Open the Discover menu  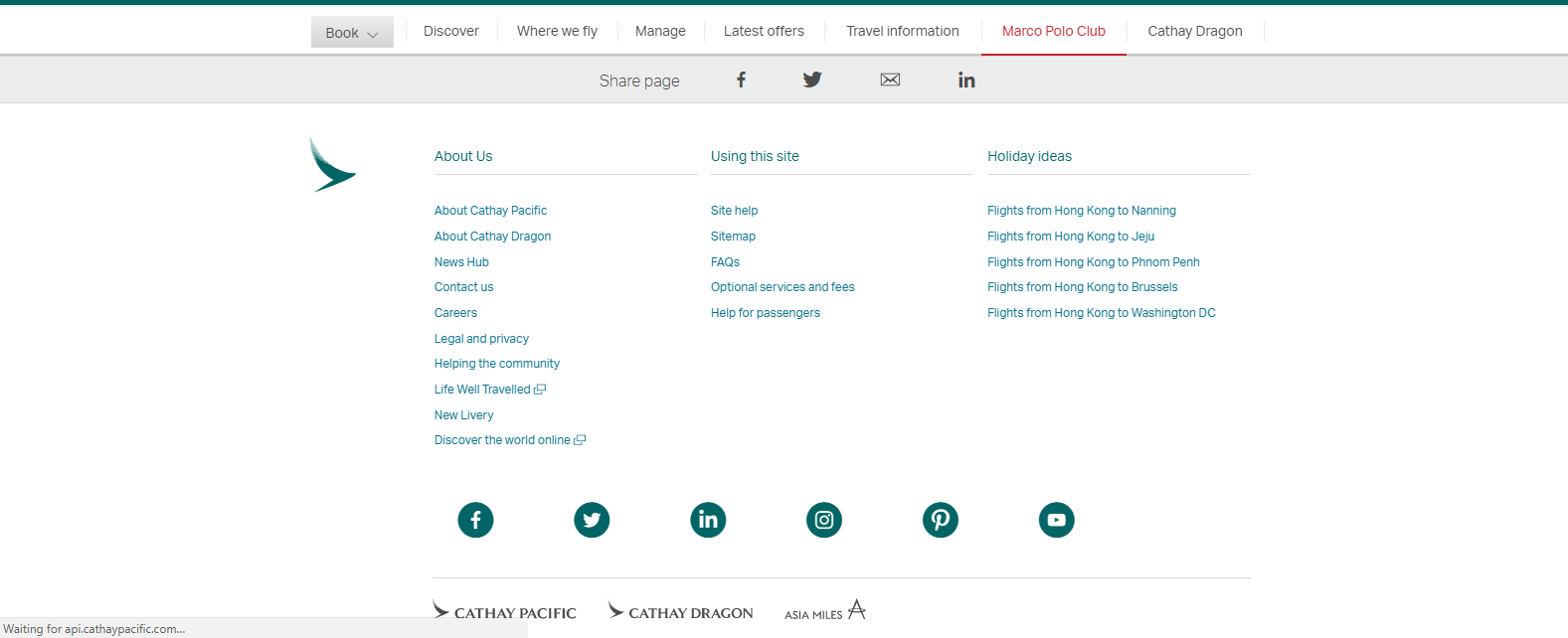451,31
